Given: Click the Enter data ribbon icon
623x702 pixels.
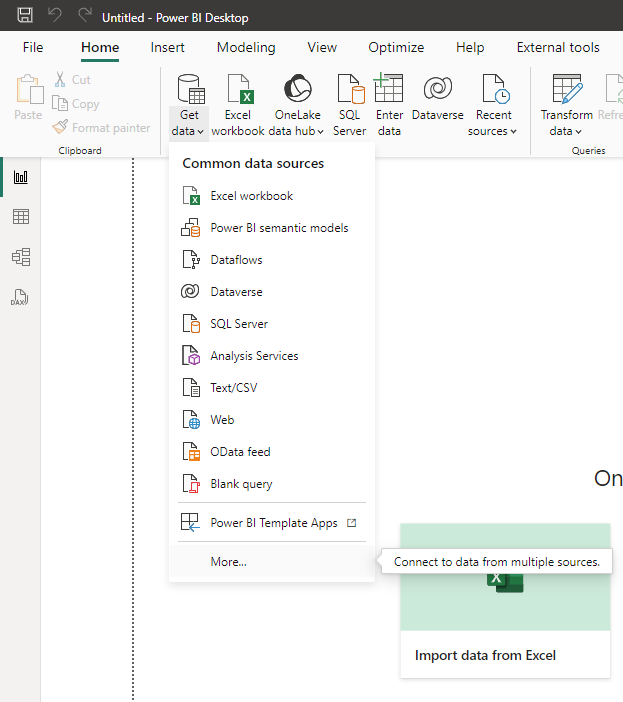Looking at the screenshot, I should point(389,105).
